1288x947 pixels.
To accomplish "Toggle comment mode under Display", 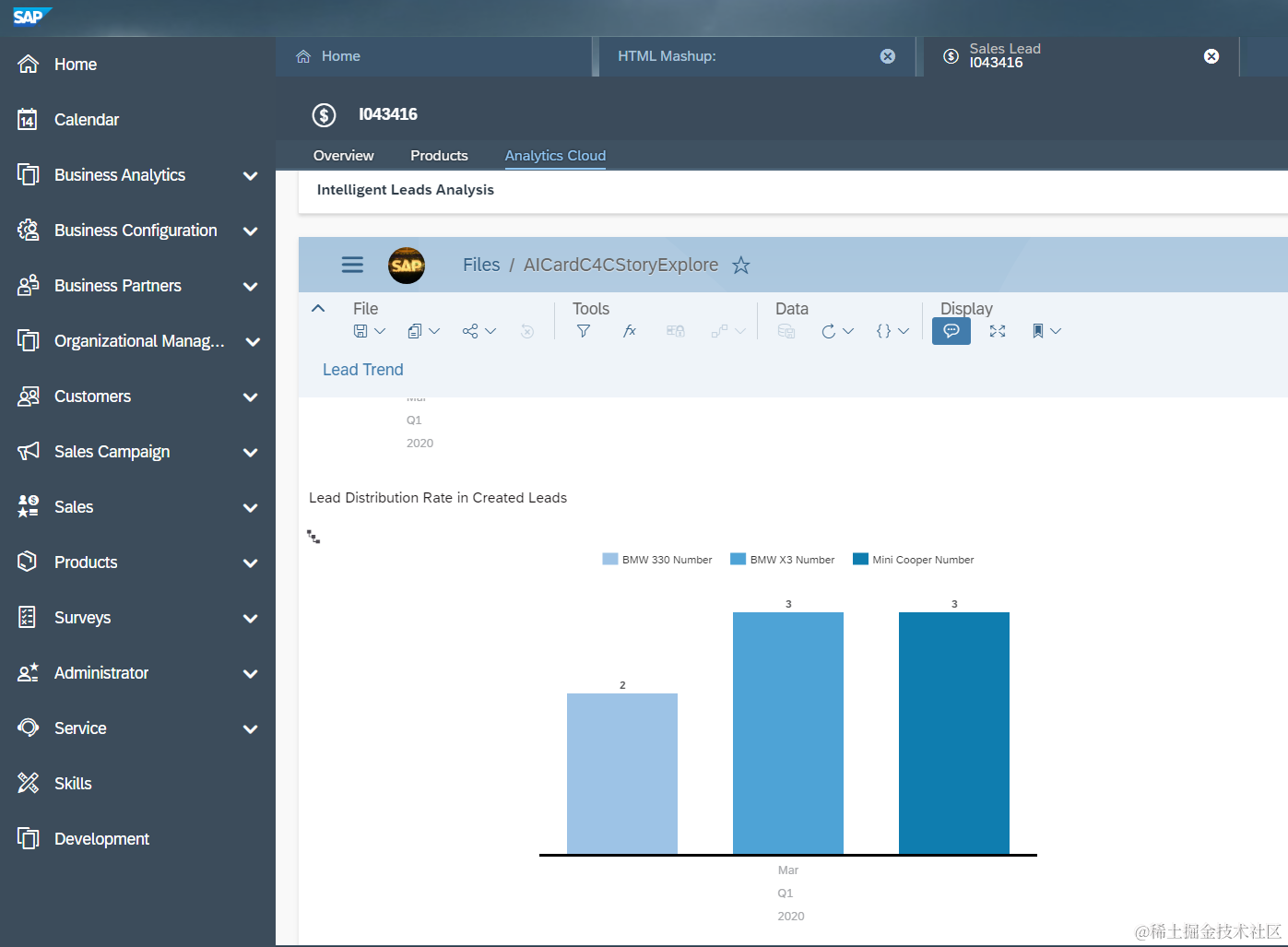I will click(951, 331).
